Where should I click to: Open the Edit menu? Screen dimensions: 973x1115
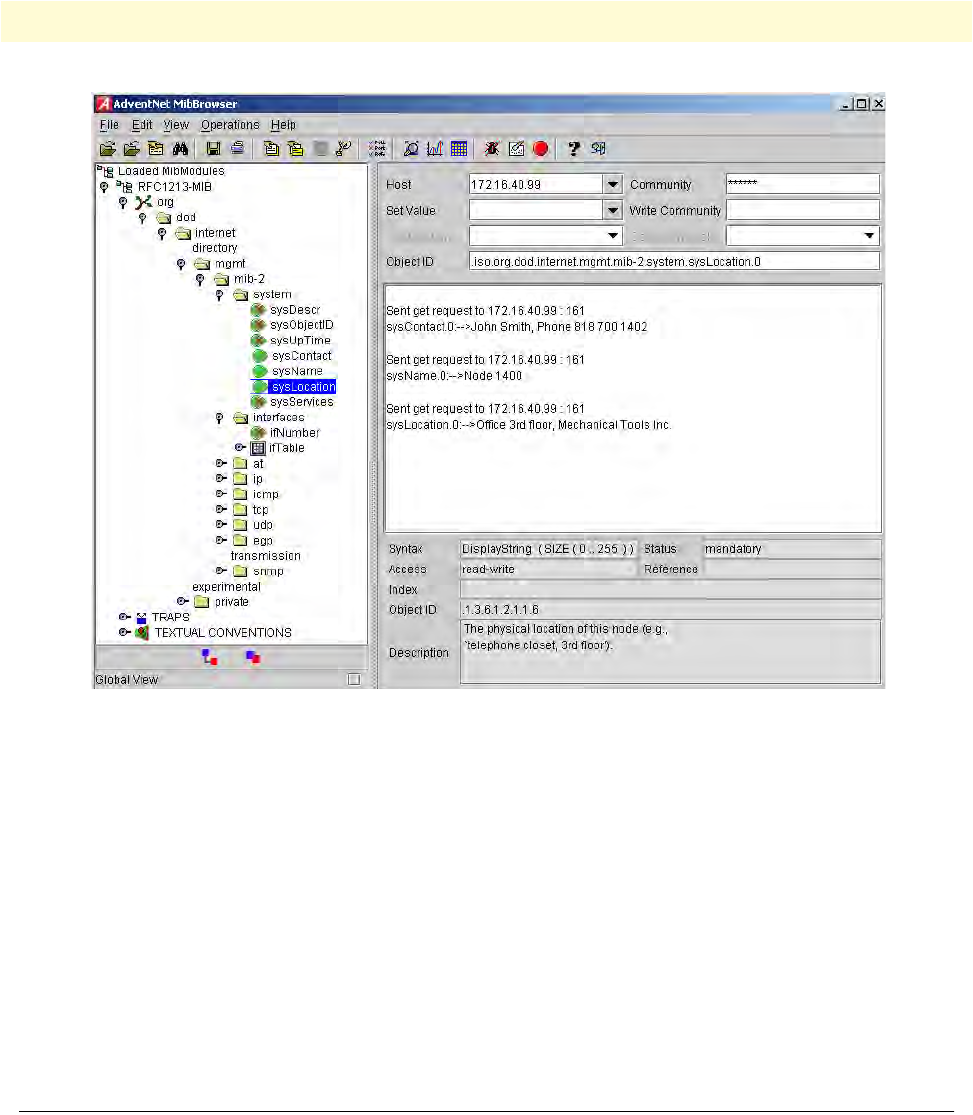coord(142,125)
